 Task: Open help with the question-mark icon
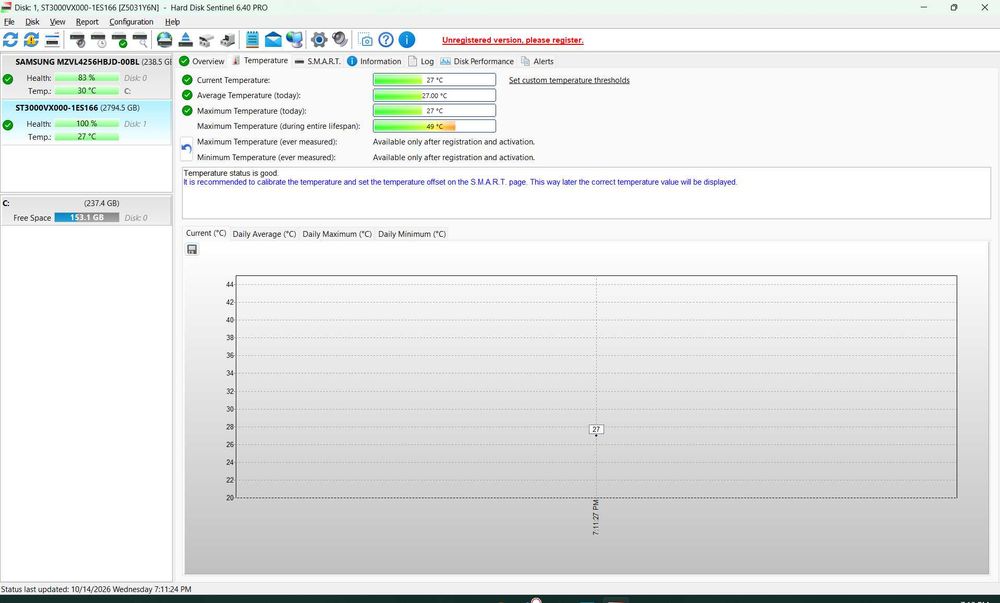tap(386, 40)
